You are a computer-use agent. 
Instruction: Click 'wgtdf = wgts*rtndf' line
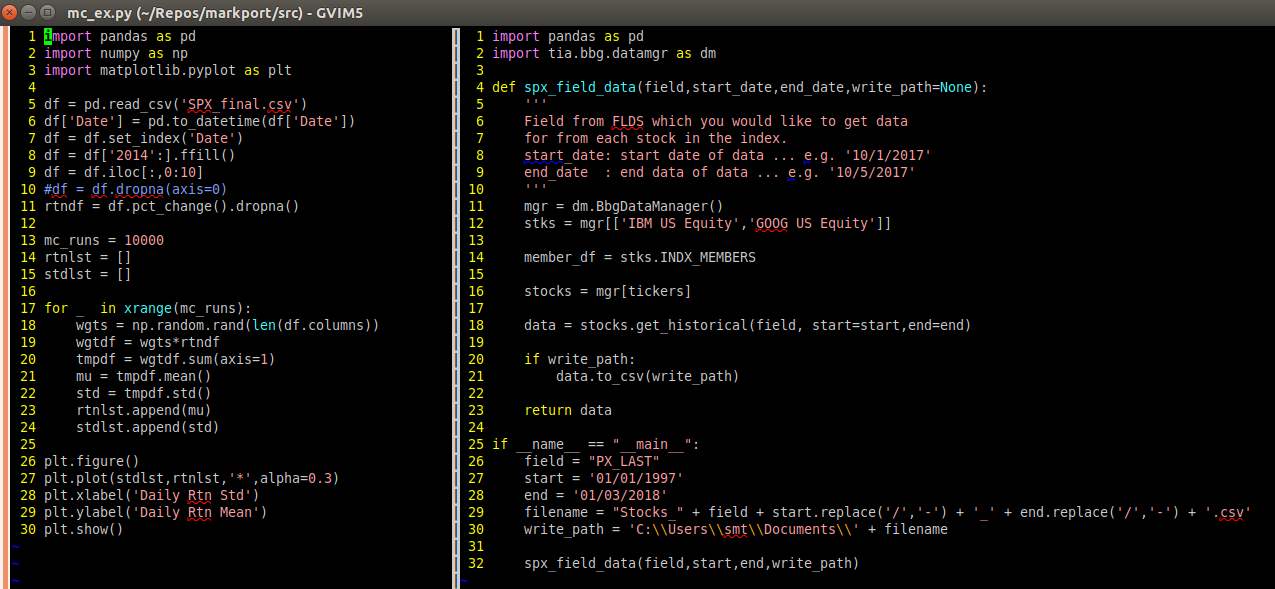(x=148, y=342)
